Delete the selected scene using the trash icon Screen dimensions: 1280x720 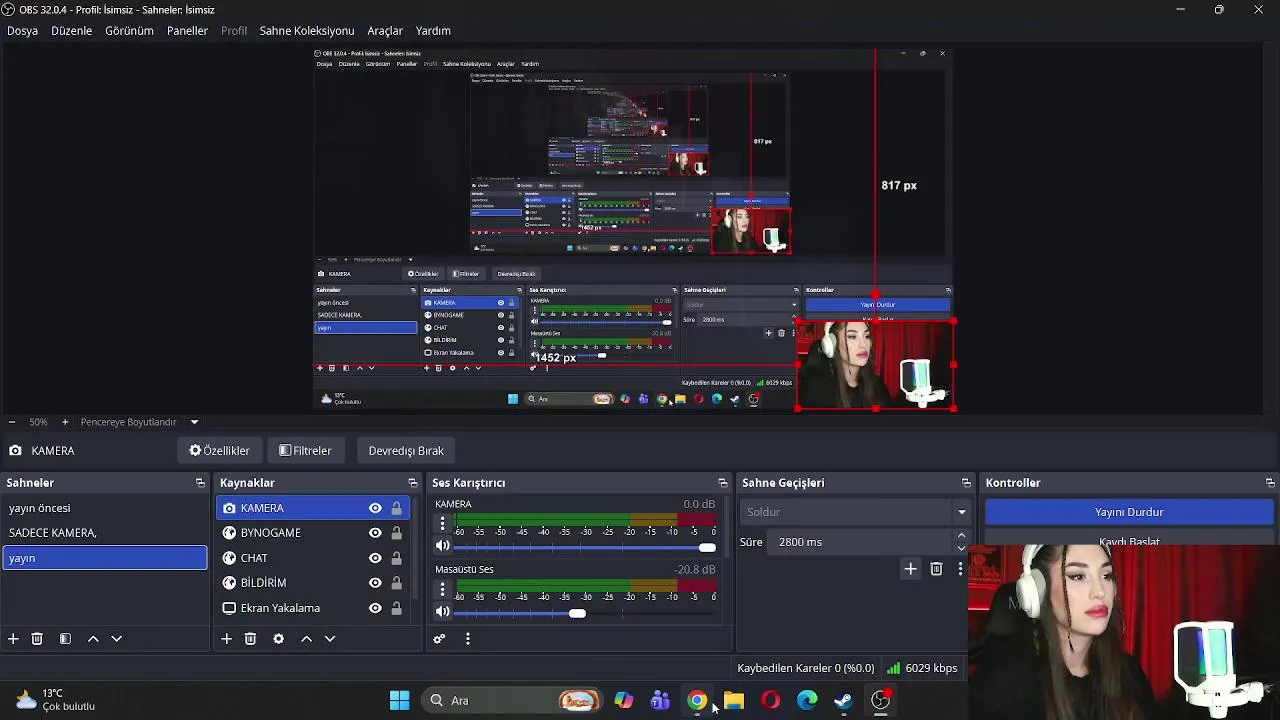(37, 639)
